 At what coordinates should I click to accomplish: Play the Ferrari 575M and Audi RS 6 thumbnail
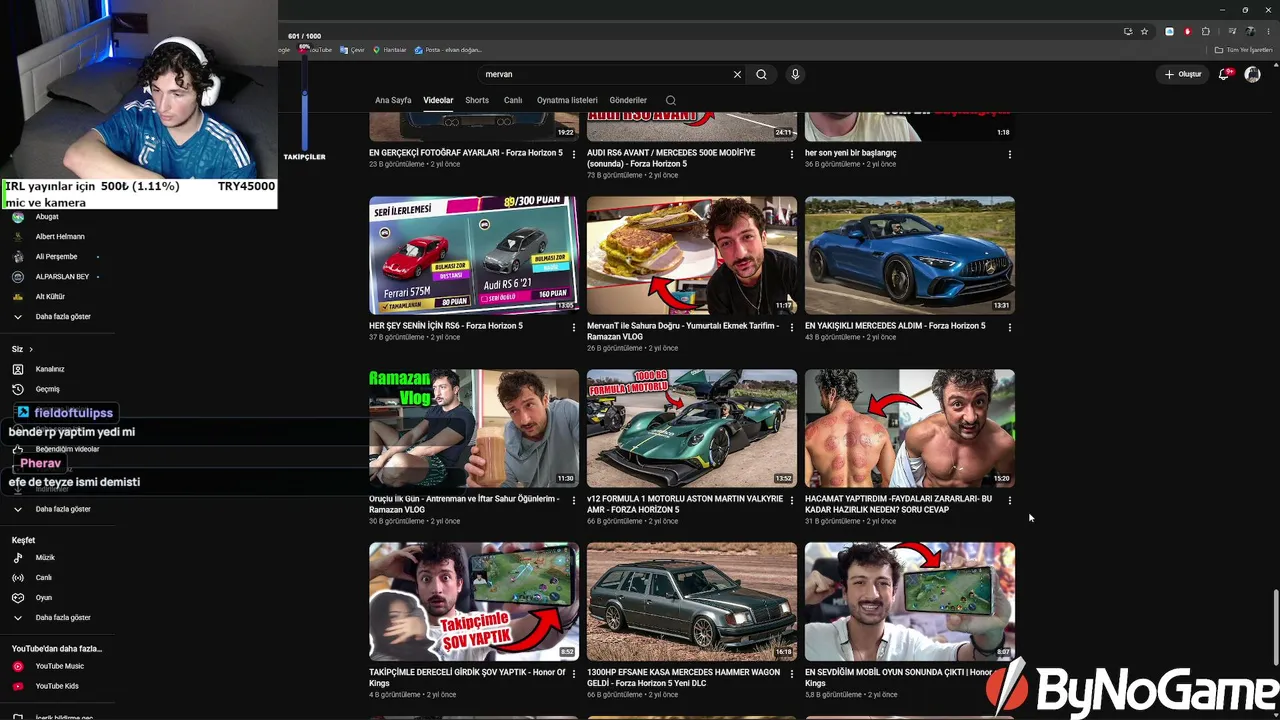474,255
